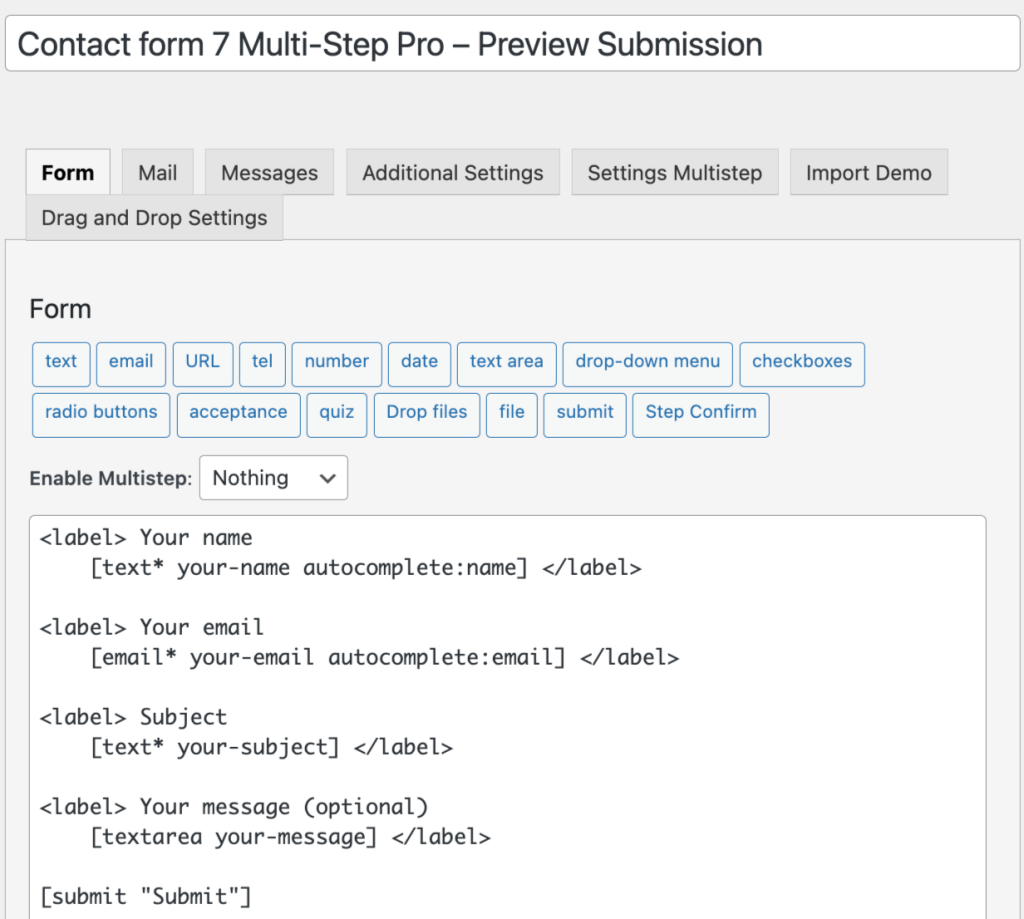Open the Settings Multistep tab

tap(674, 172)
